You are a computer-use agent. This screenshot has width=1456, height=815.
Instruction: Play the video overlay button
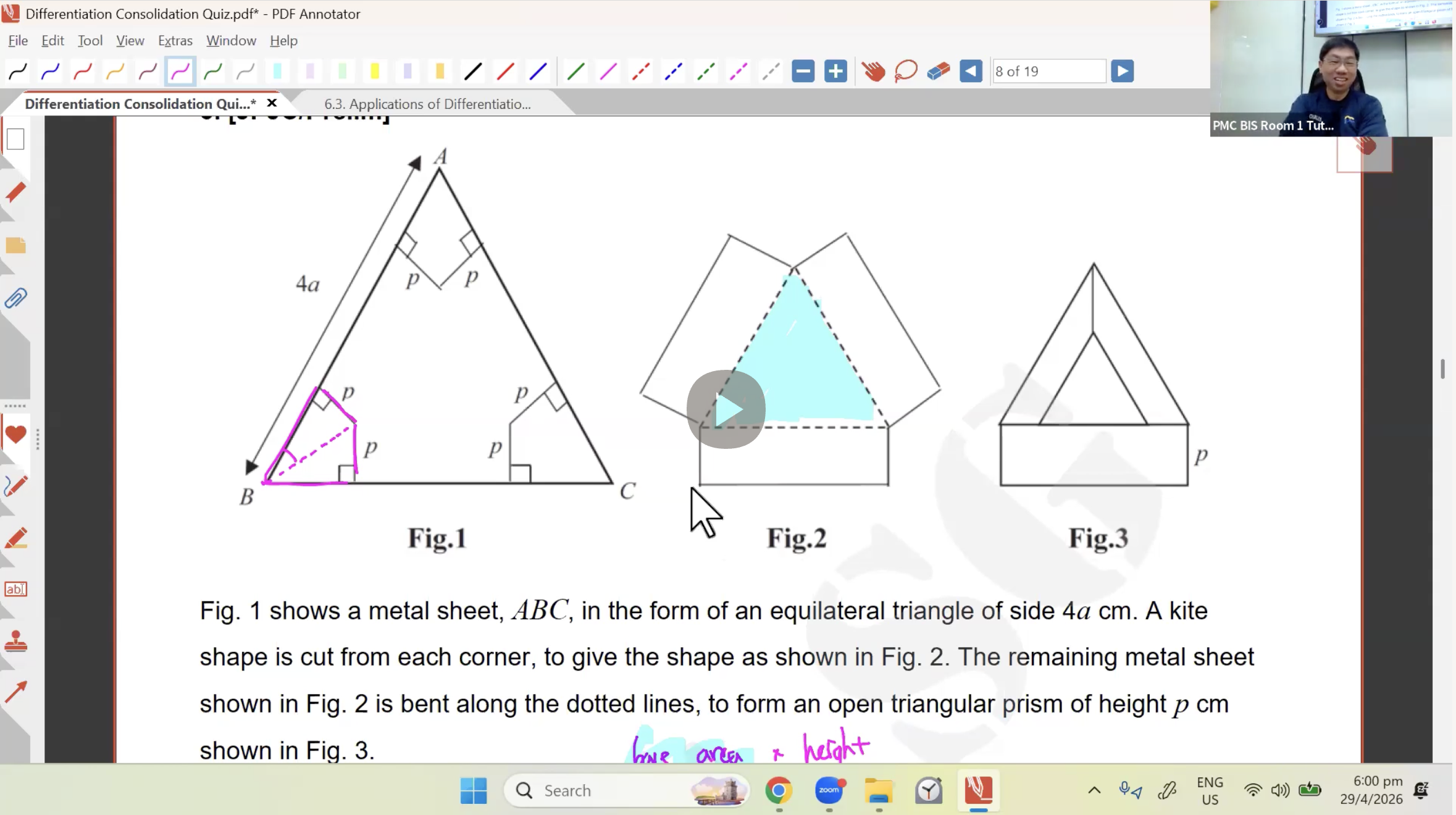click(x=726, y=409)
